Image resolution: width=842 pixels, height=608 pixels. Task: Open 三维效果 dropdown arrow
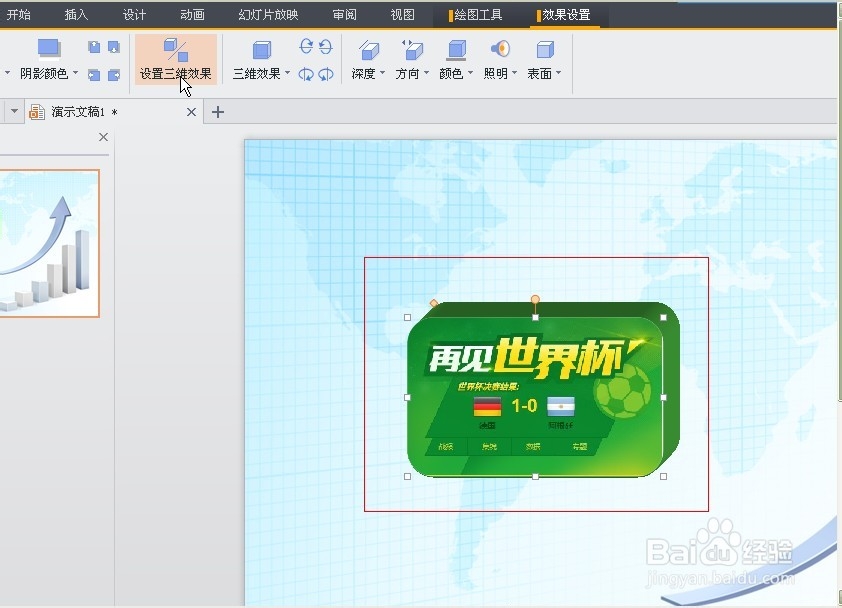287,73
